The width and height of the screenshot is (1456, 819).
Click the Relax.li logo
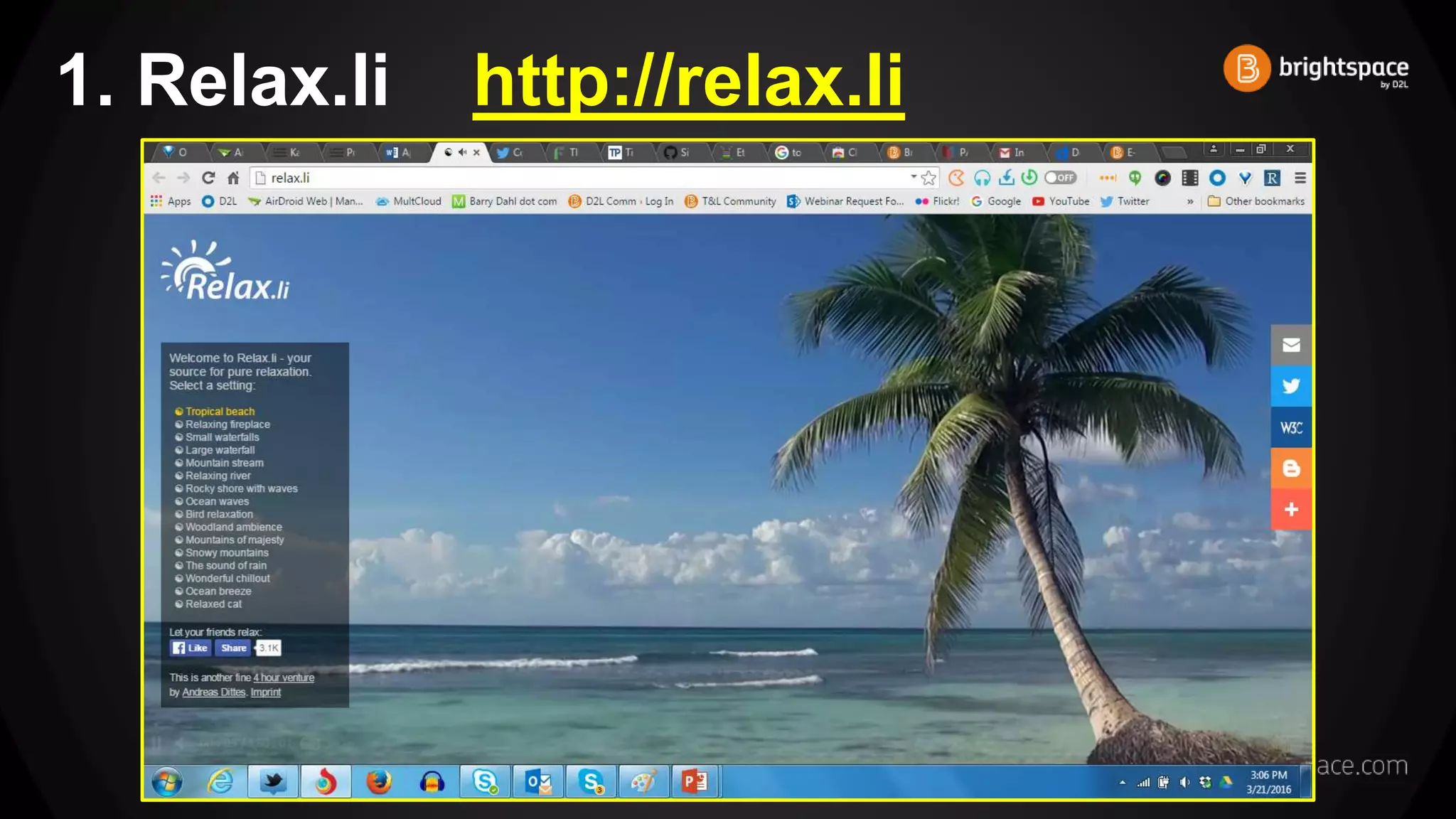pyautogui.click(x=225, y=271)
